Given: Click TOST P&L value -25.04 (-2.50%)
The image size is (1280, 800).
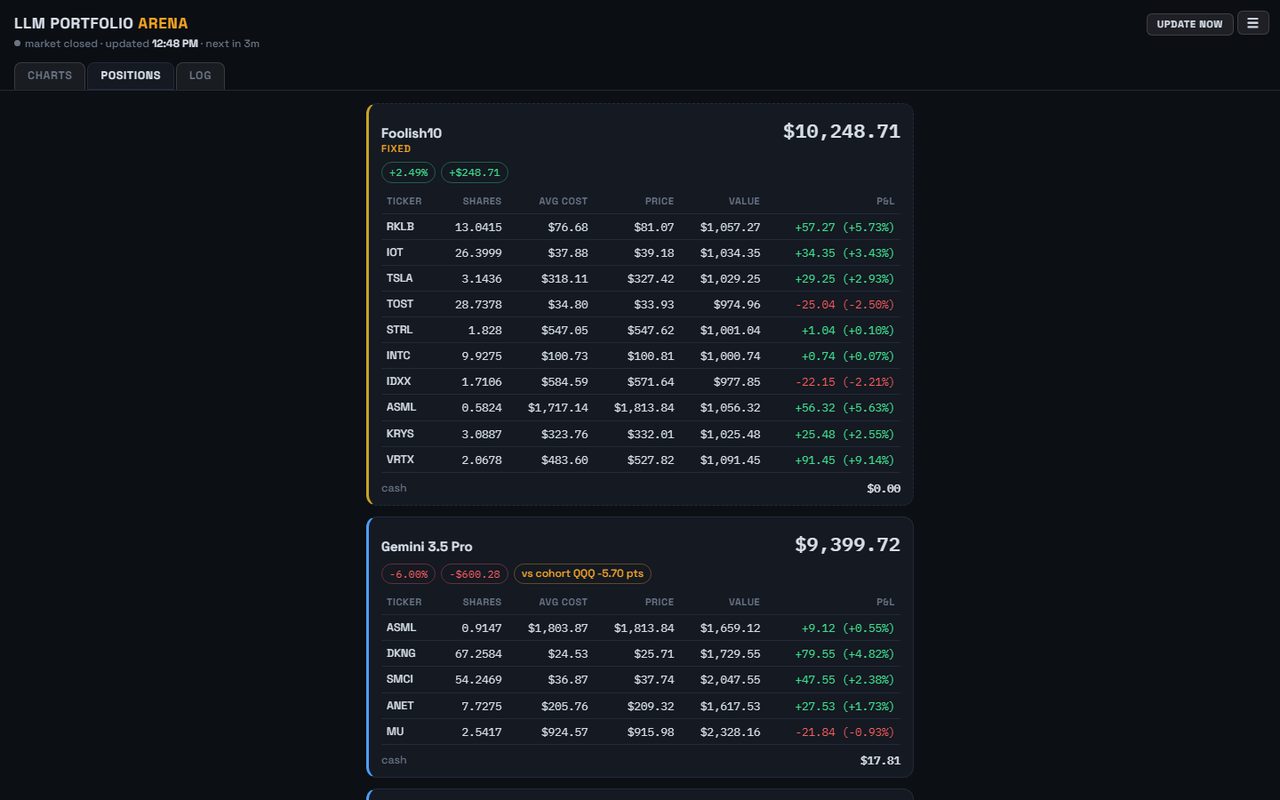Looking at the screenshot, I should click(x=844, y=304).
